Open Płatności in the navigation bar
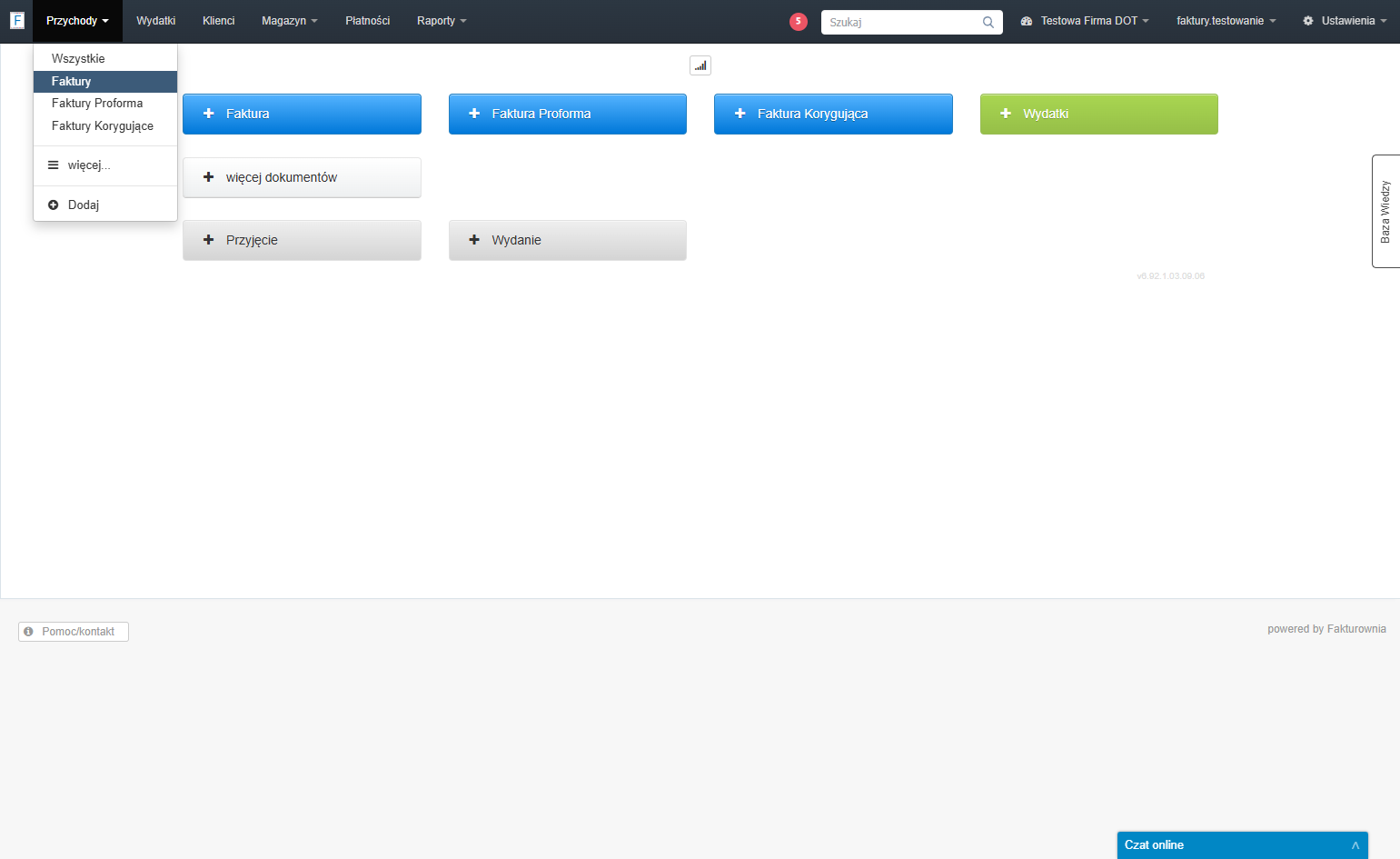The height and width of the screenshot is (859, 1400). coord(367,21)
